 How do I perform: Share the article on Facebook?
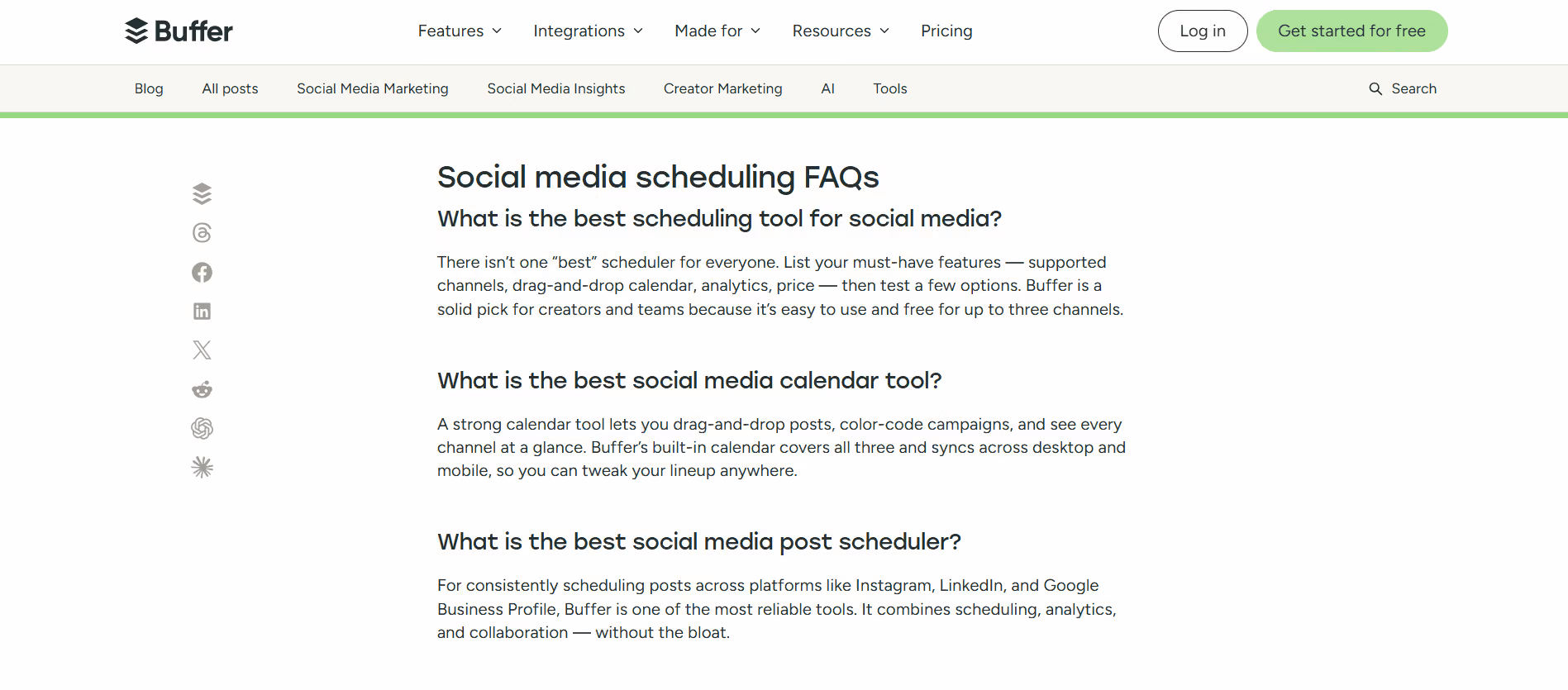pos(202,272)
